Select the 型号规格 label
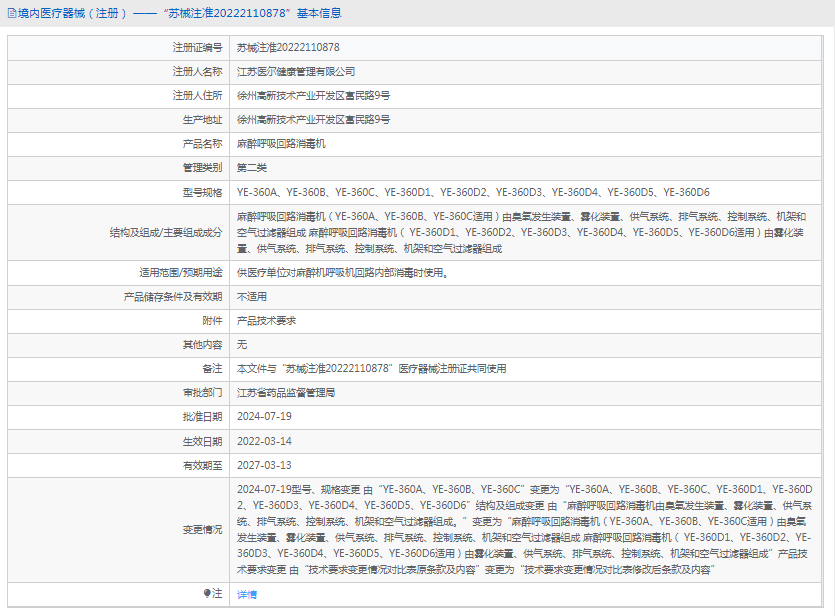 click(202, 192)
